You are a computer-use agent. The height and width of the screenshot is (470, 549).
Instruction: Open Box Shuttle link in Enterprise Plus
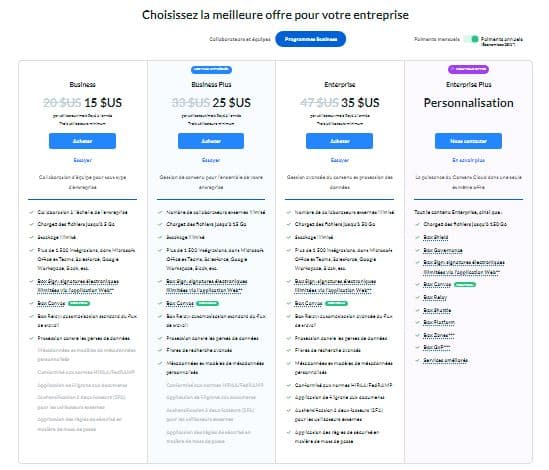tap(437, 310)
